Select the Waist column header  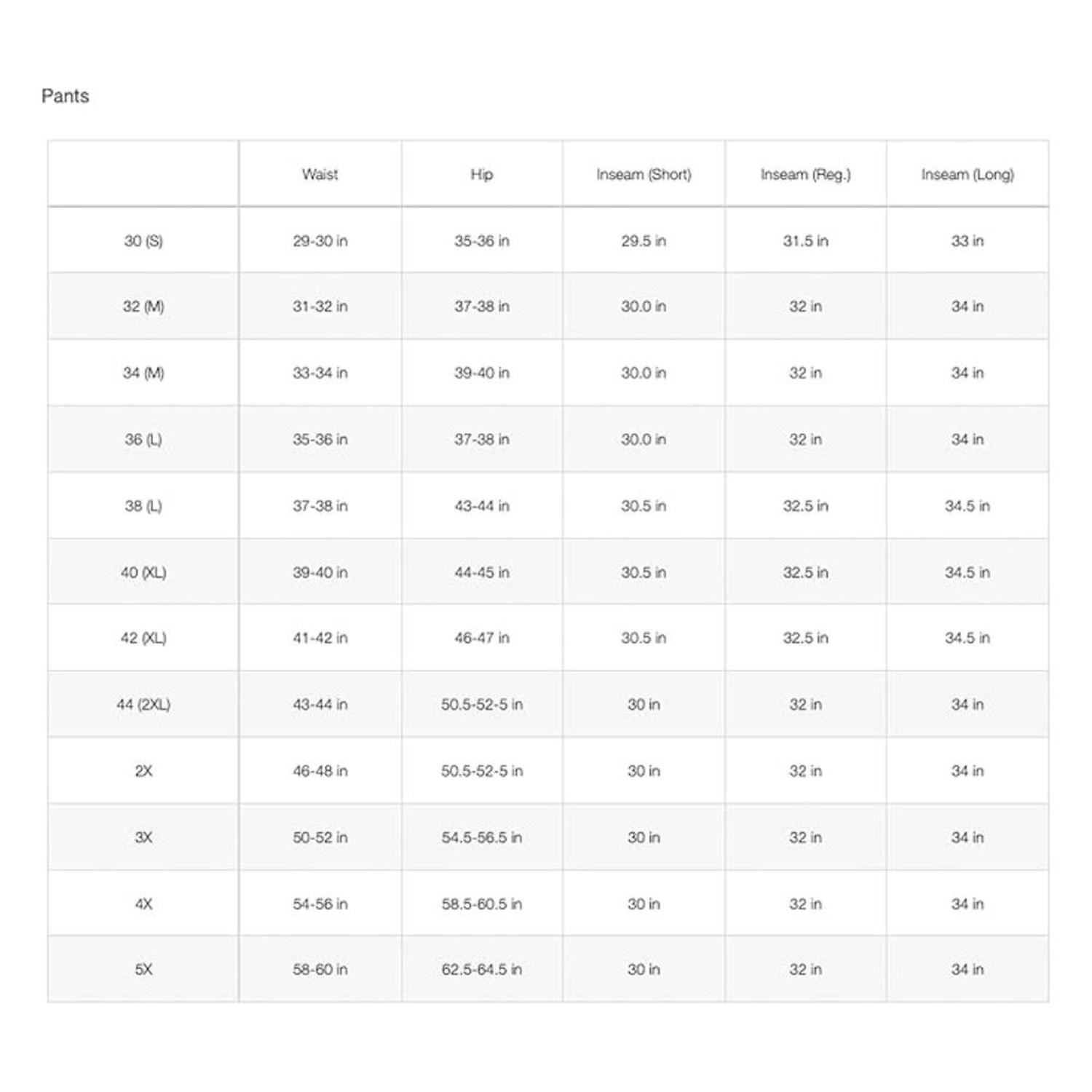pyautogui.click(x=320, y=175)
